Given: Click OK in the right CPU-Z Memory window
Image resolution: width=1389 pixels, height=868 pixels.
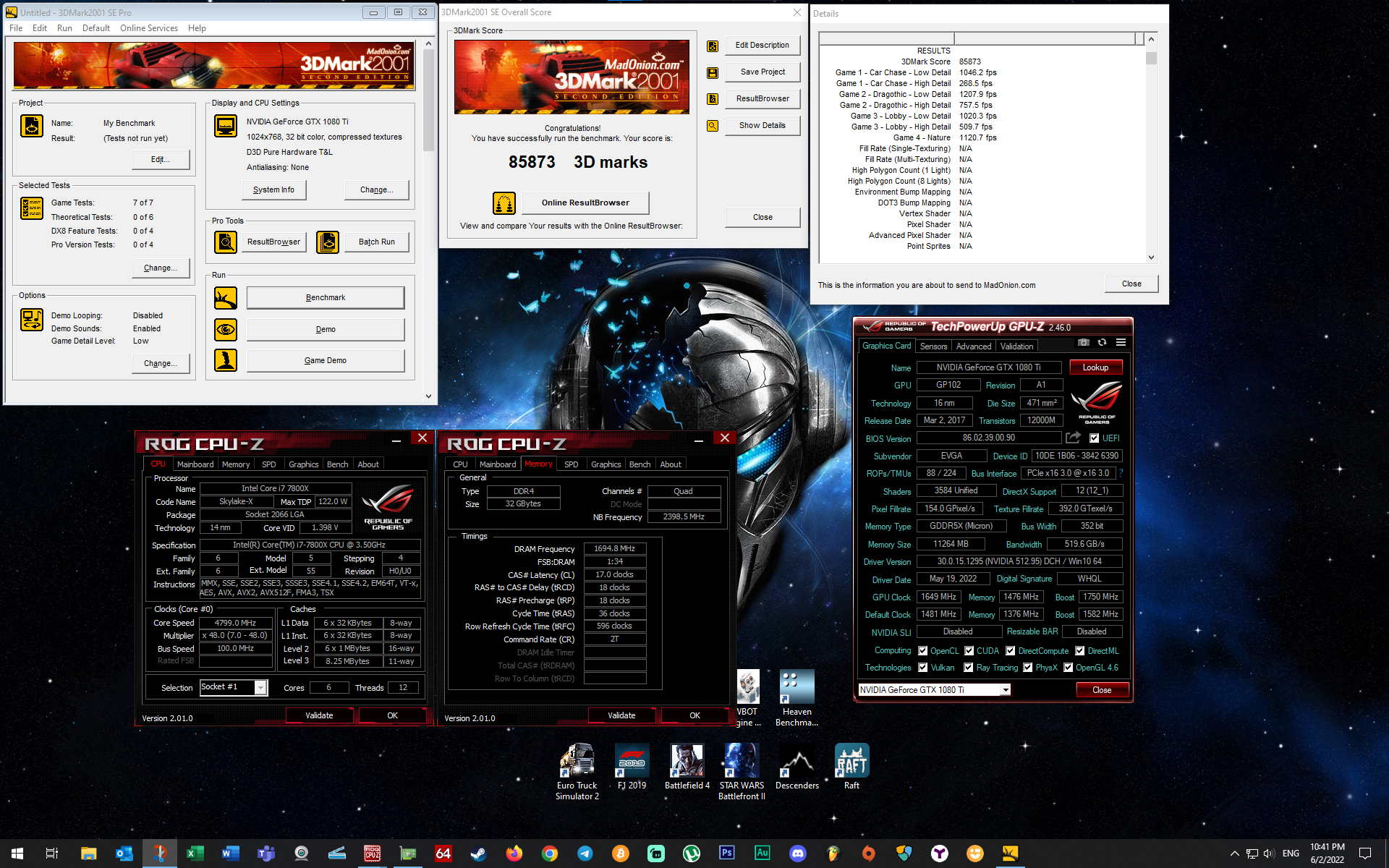Looking at the screenshot, I should click(x=694, y=715).
